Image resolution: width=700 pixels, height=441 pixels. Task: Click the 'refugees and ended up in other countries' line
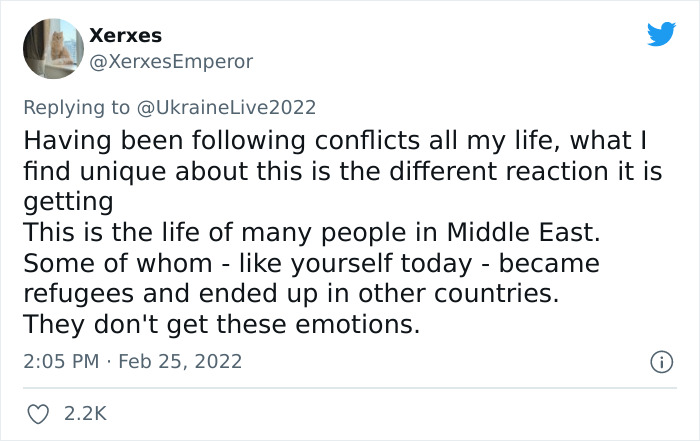[x=290, y=295]
